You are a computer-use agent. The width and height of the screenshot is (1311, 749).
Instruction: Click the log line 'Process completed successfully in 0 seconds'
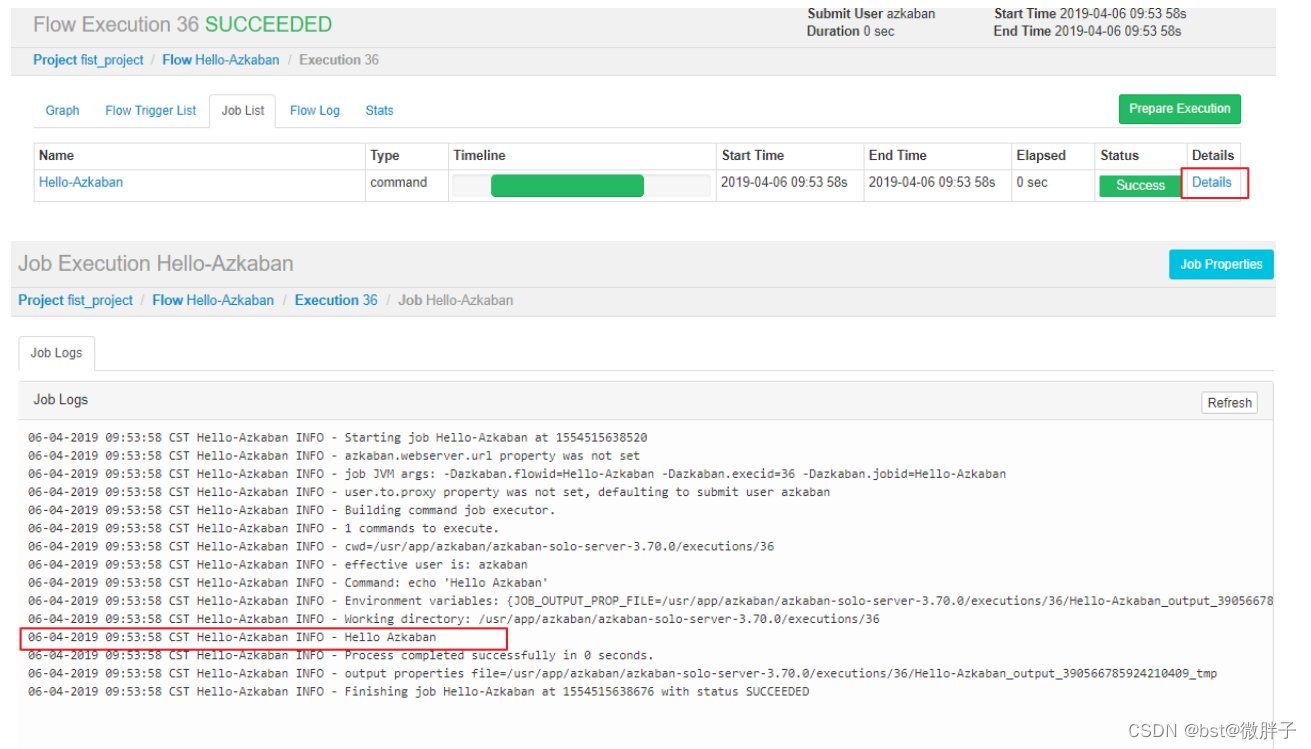(341, 655)
